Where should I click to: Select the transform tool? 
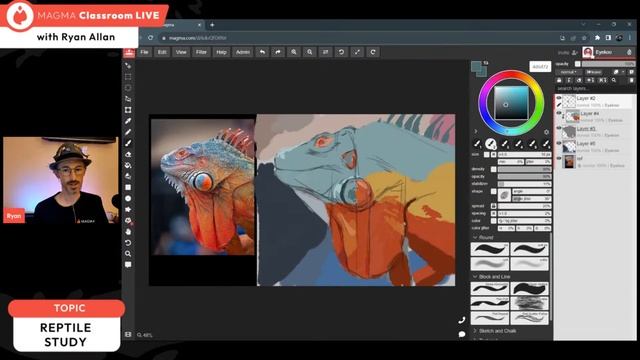click(128, 110)
